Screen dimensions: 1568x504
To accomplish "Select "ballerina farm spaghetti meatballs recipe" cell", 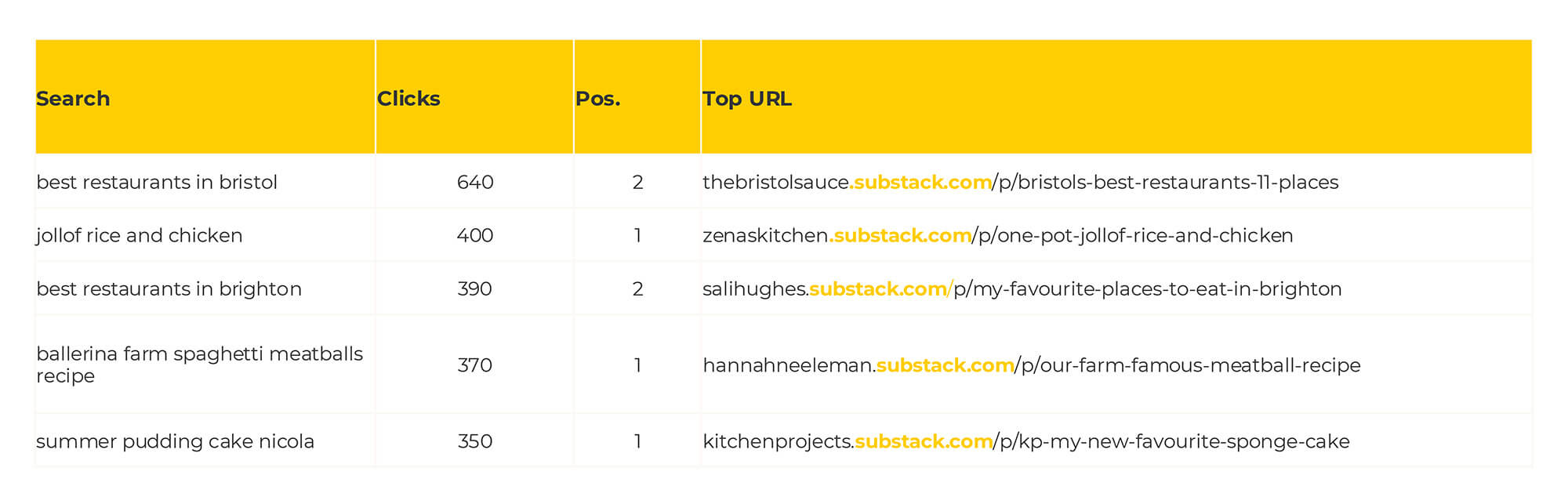I will [x=199, y=364].
